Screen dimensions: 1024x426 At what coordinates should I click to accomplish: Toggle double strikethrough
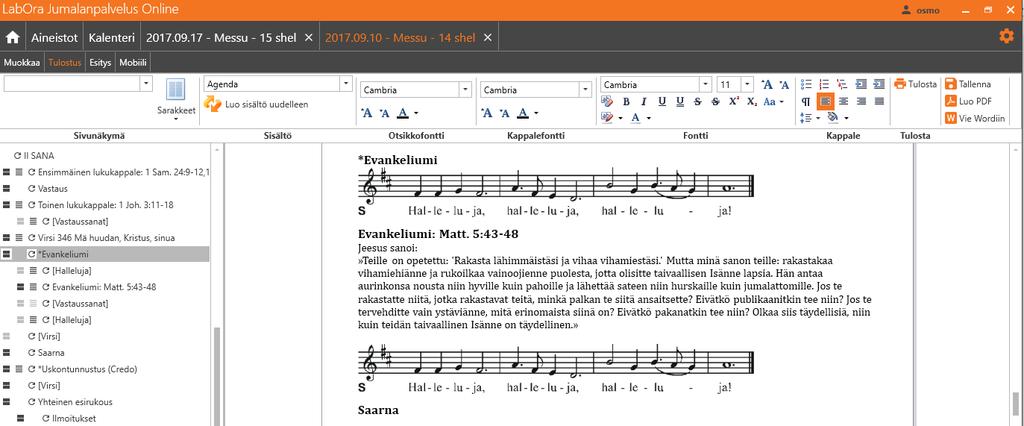(x=716, y=101)
